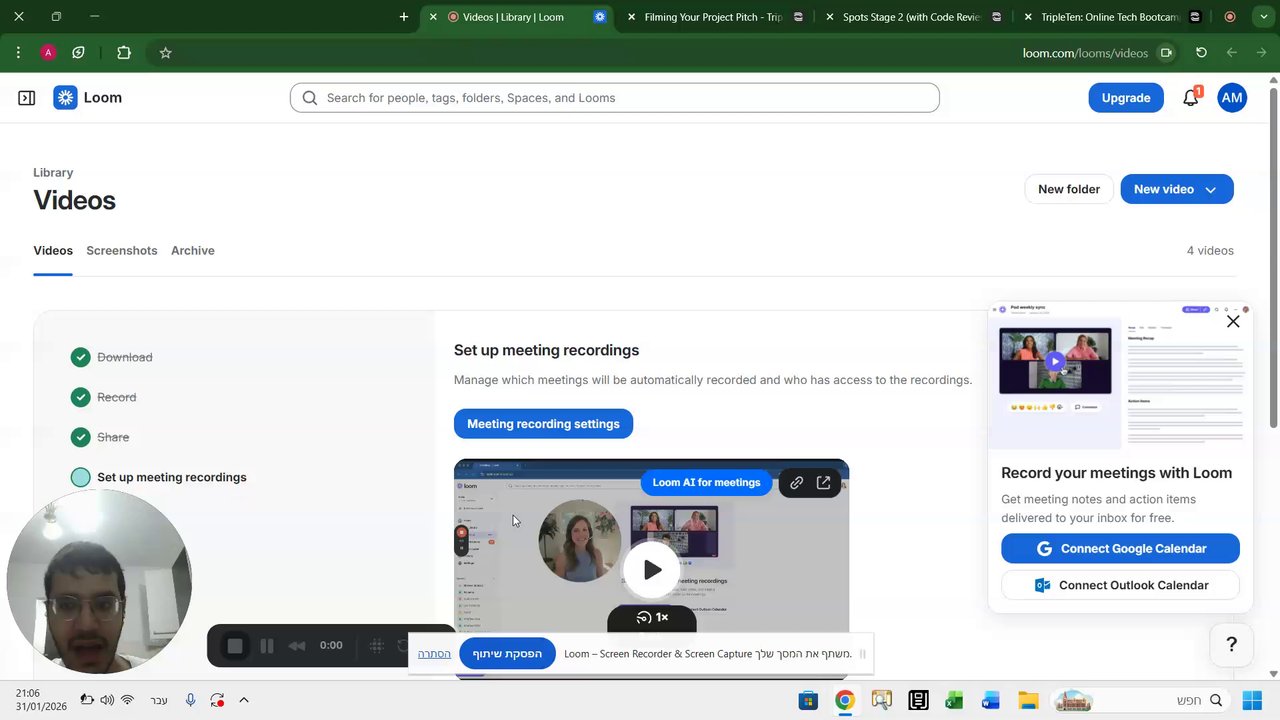Click the Loom AI for meetings badge

click(x=706, y=483)
